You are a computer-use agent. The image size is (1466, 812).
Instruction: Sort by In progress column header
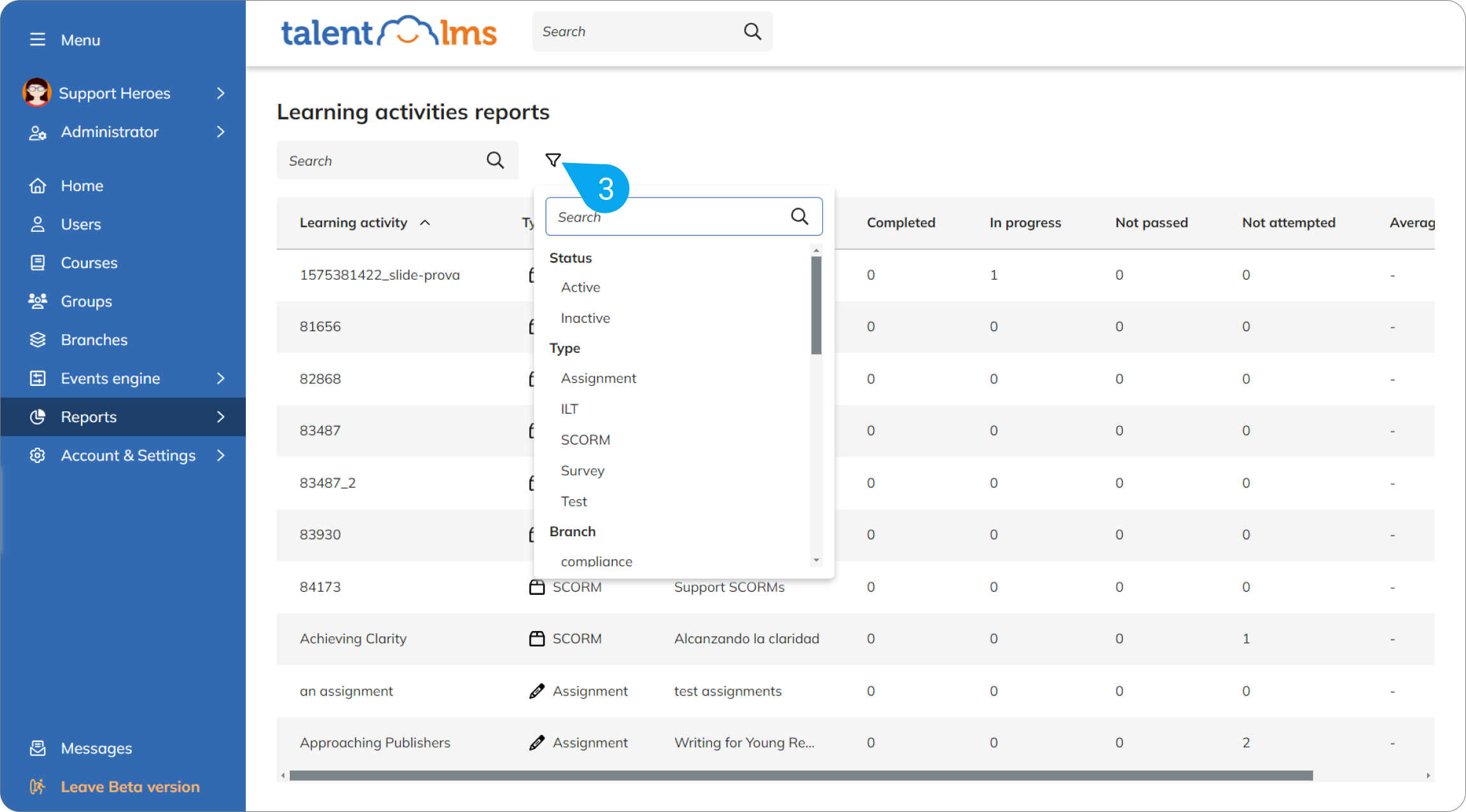(1025, 223)
